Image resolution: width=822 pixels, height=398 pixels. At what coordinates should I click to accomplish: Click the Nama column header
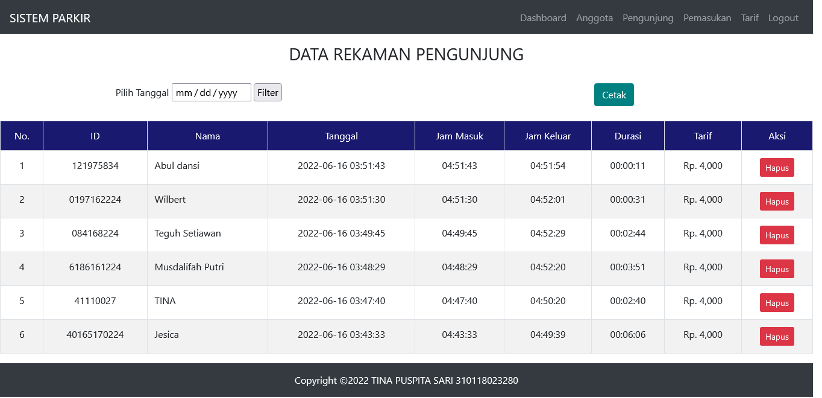point(208,136)
